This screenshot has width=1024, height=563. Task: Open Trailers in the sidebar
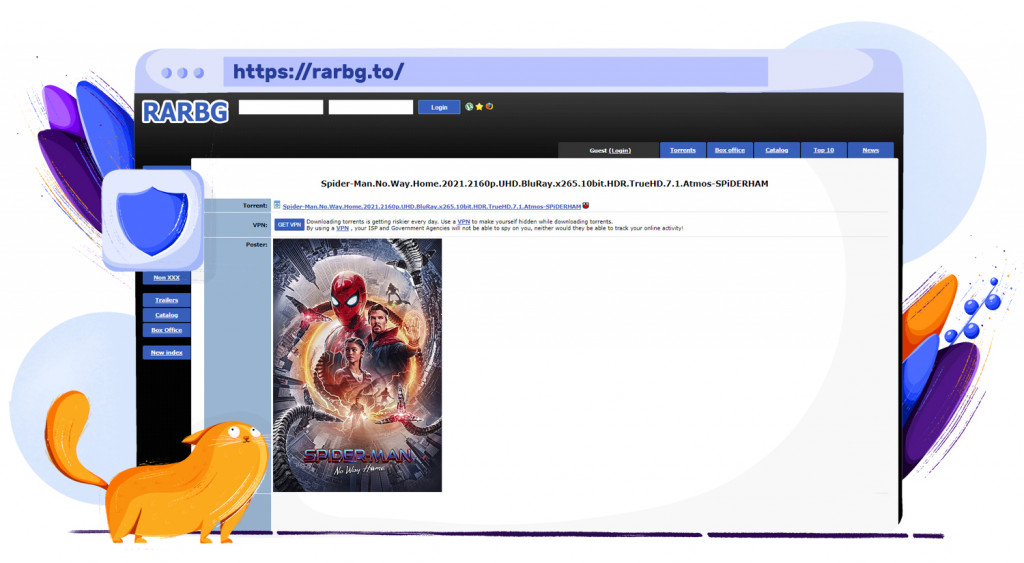[167, 300]
